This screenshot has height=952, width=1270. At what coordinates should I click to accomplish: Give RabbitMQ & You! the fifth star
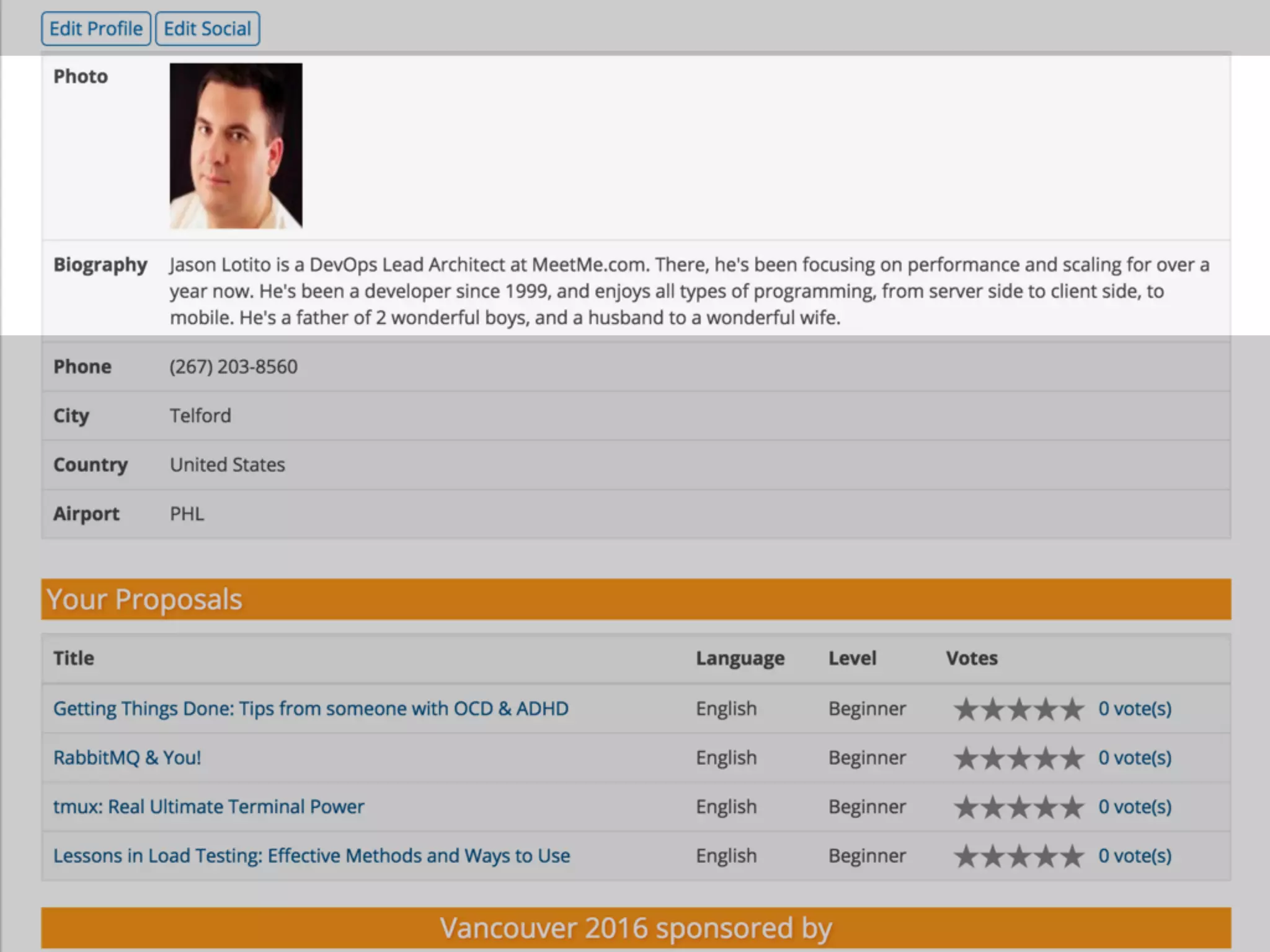point(1072,758)
